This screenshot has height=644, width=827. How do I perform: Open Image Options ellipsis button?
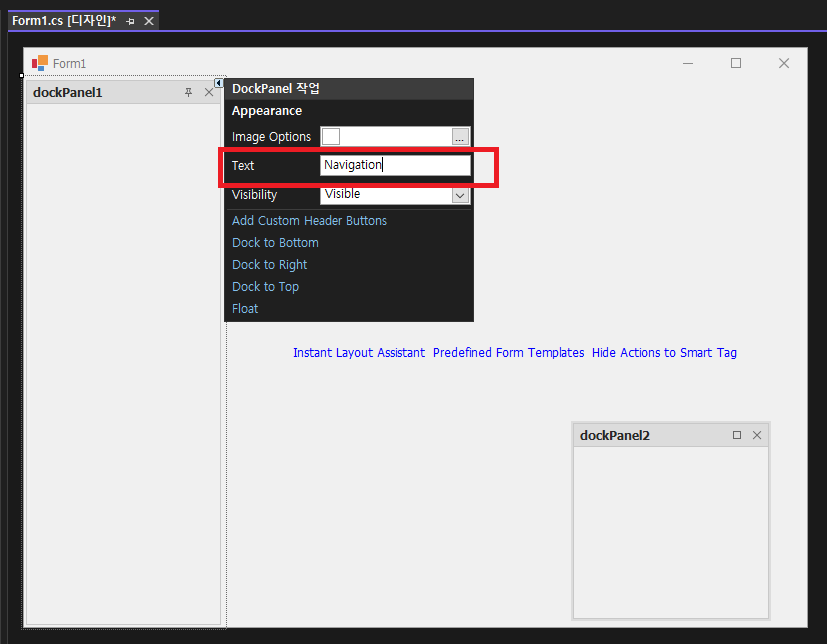[x=460, y=137]
